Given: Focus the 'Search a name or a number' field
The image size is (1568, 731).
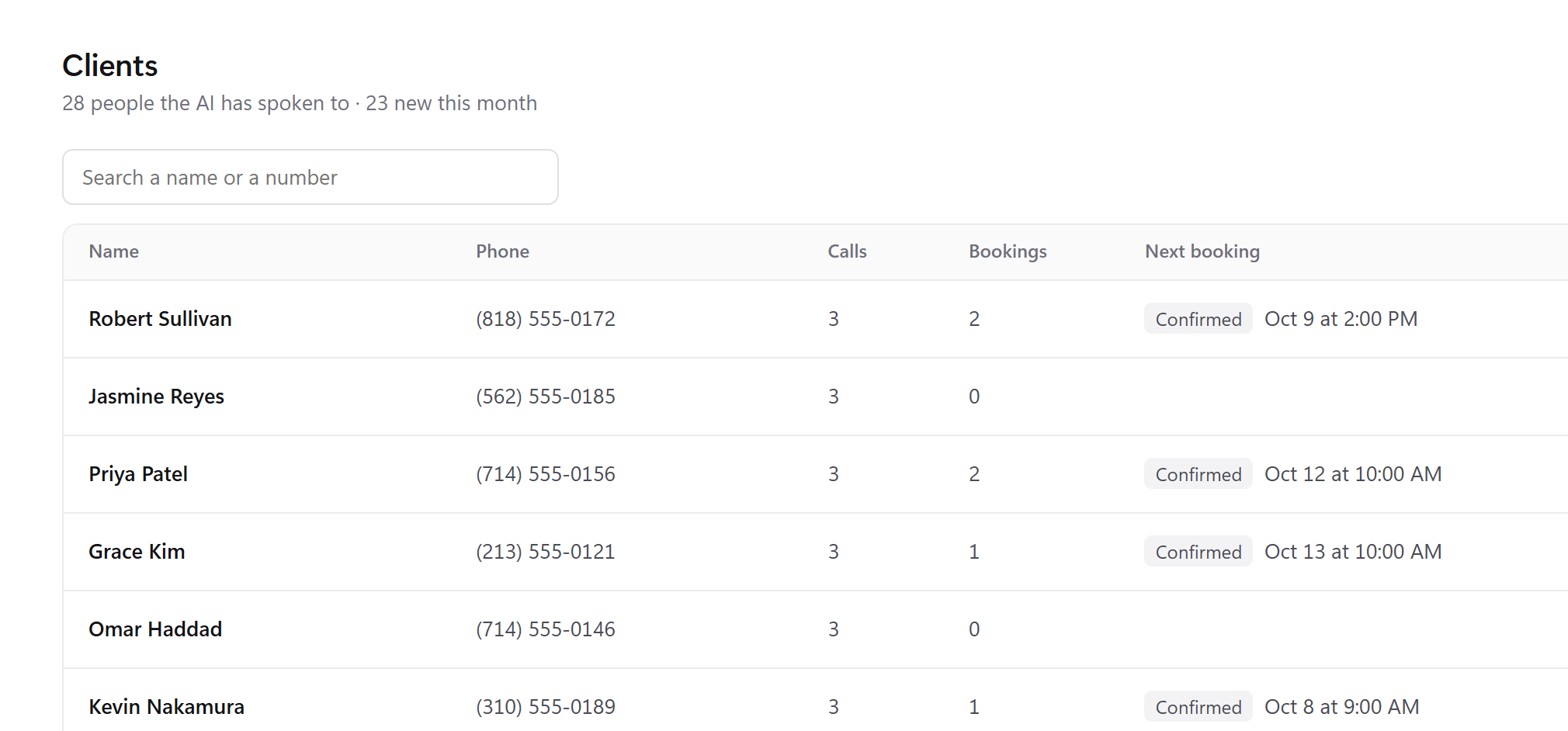Looking at the screenshot, I should tap(310, 177).
